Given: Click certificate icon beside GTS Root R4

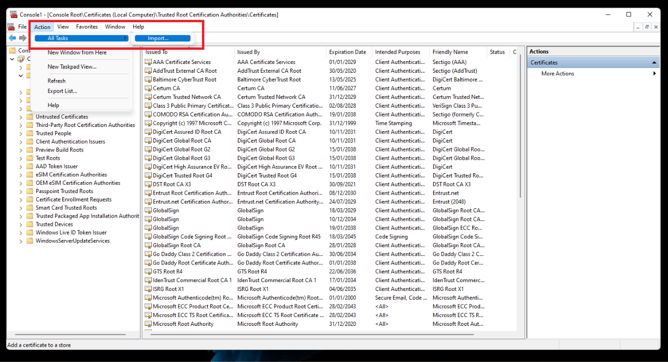Looking at the screenshot, I should tap(148, 271).
